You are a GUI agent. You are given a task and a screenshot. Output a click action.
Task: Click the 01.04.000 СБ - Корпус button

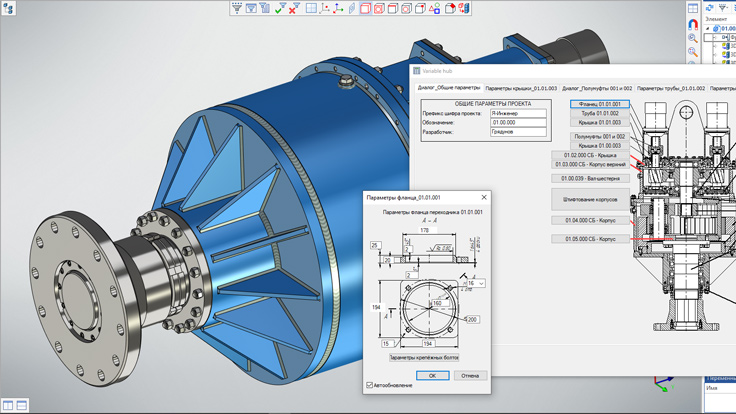(x=590, y=220)
